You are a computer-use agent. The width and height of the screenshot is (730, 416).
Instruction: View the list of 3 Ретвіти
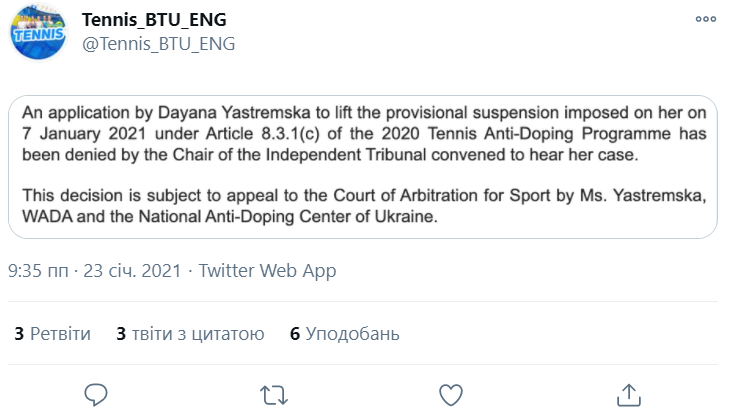point(53,334)
